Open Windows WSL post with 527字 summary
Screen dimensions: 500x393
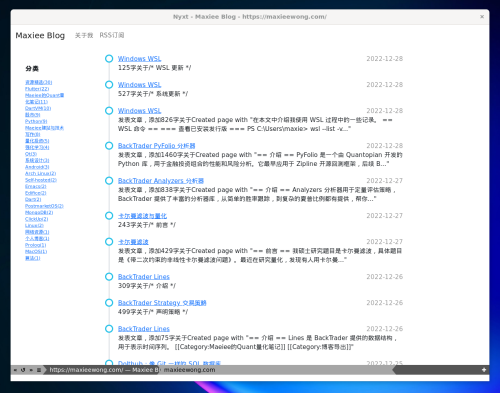coord(139,85)
